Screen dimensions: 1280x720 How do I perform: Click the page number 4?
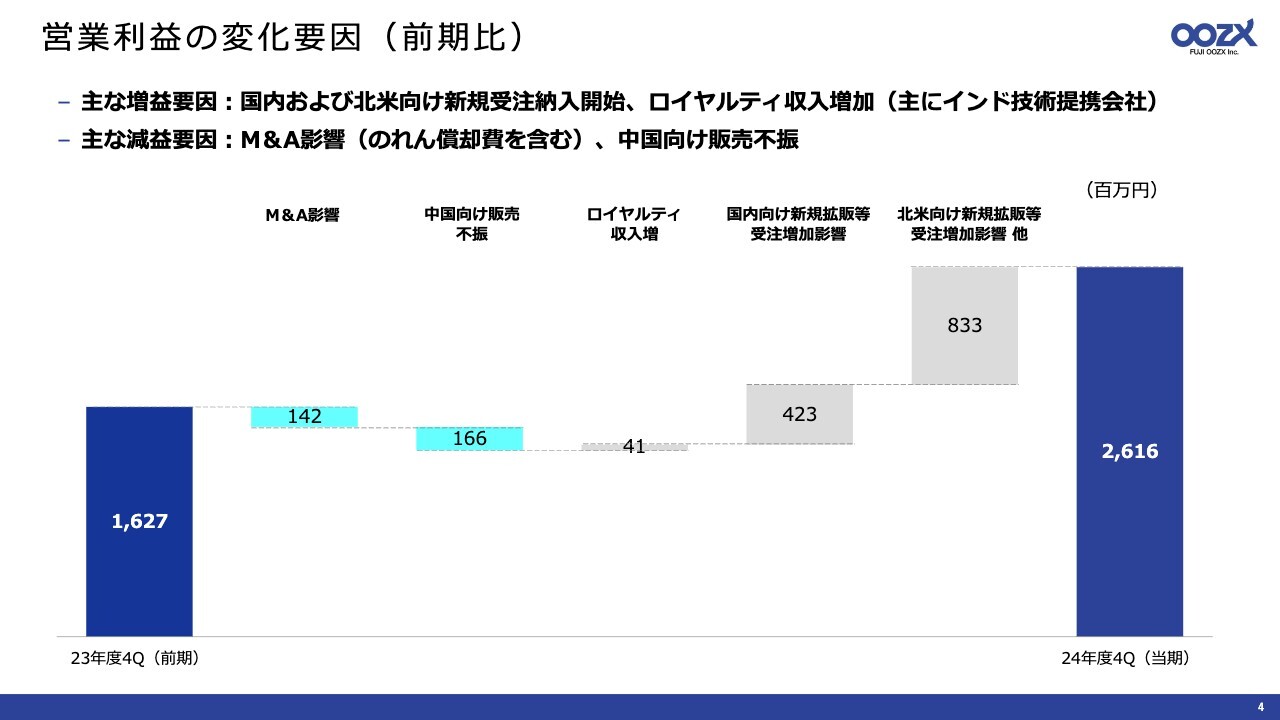[1260, 707]
